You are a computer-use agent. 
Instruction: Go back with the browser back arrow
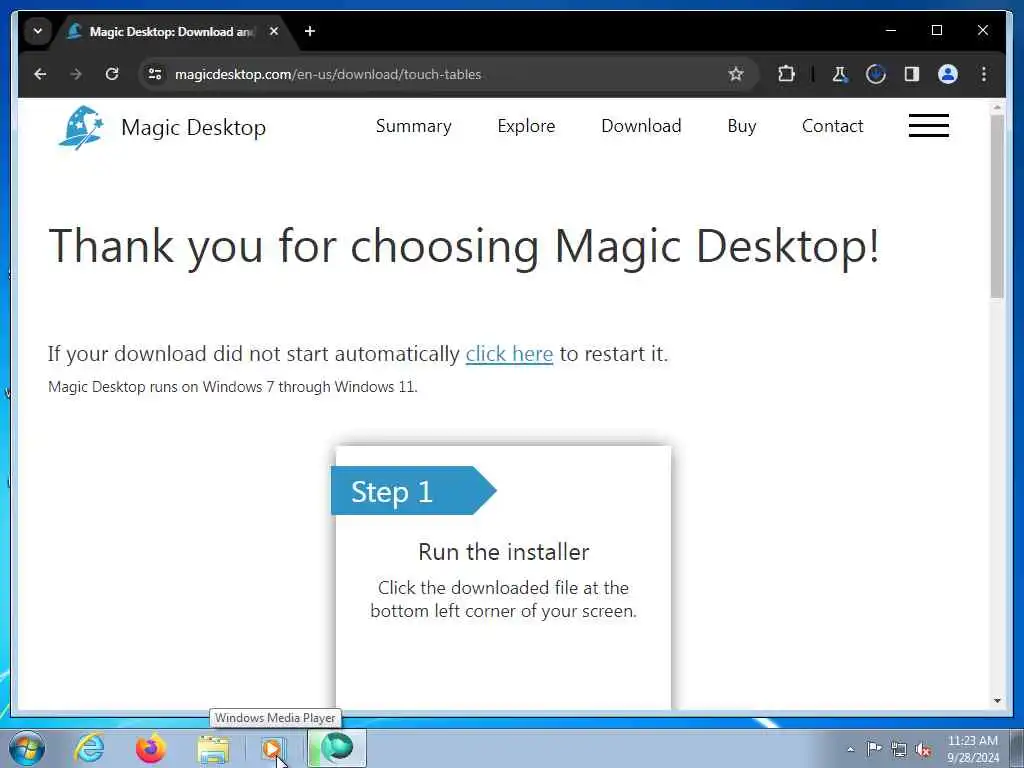point(40,74)
